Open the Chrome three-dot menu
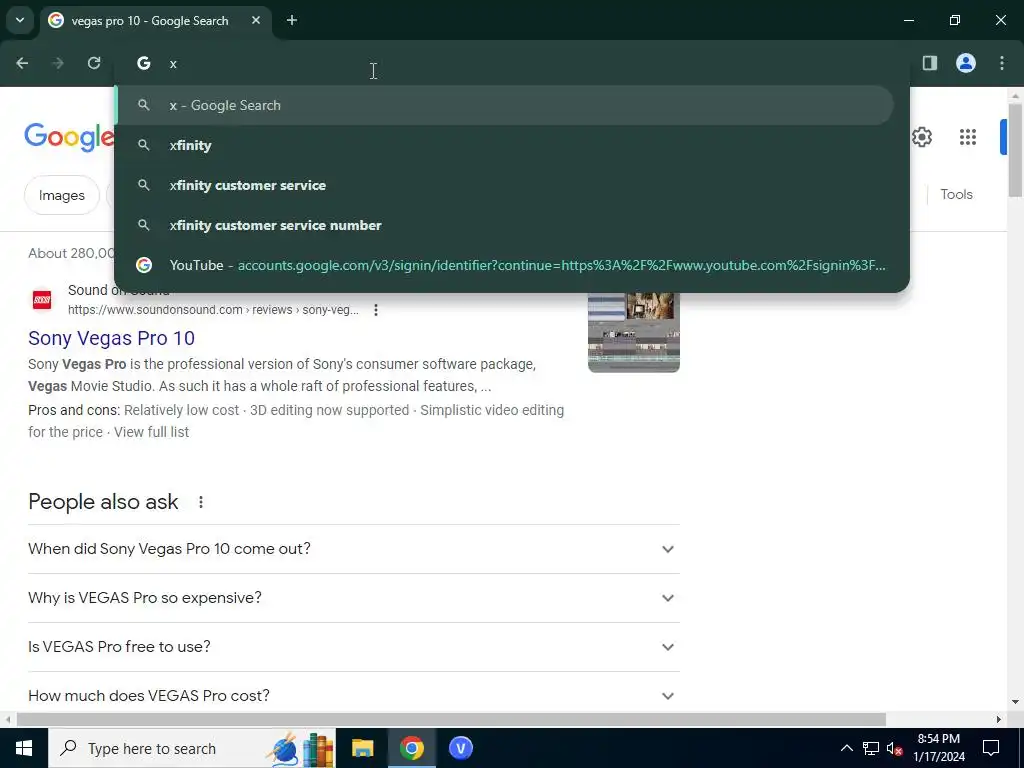Image resolution: width=1024 pixels, height=768 pixels. pyautogui.click(x=1002, y=63)
